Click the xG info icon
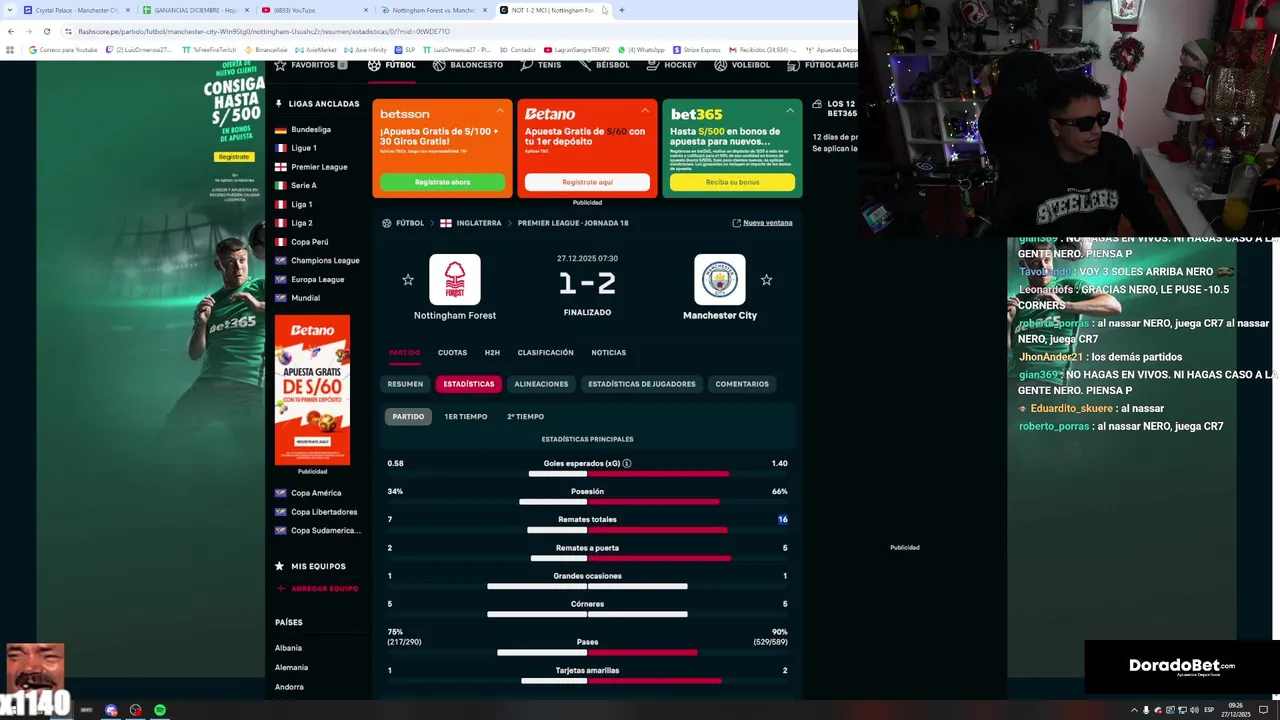This screenshot has width=1280, height=720. pos(627,464)
